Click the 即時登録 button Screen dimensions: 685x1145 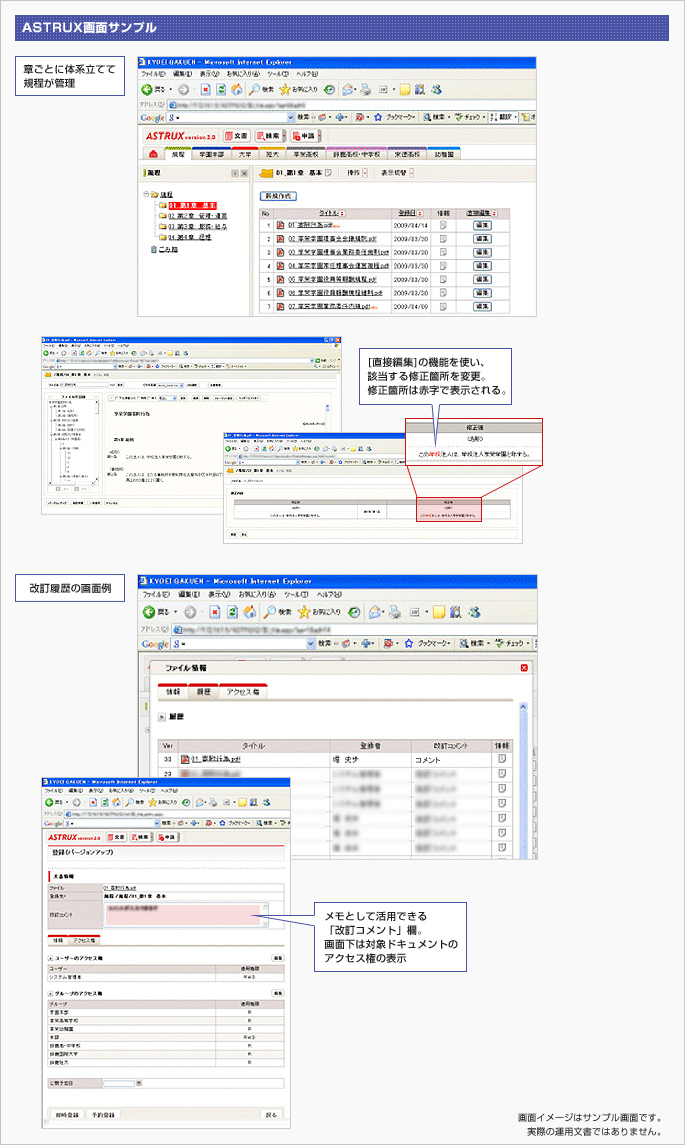point(67,1114)
